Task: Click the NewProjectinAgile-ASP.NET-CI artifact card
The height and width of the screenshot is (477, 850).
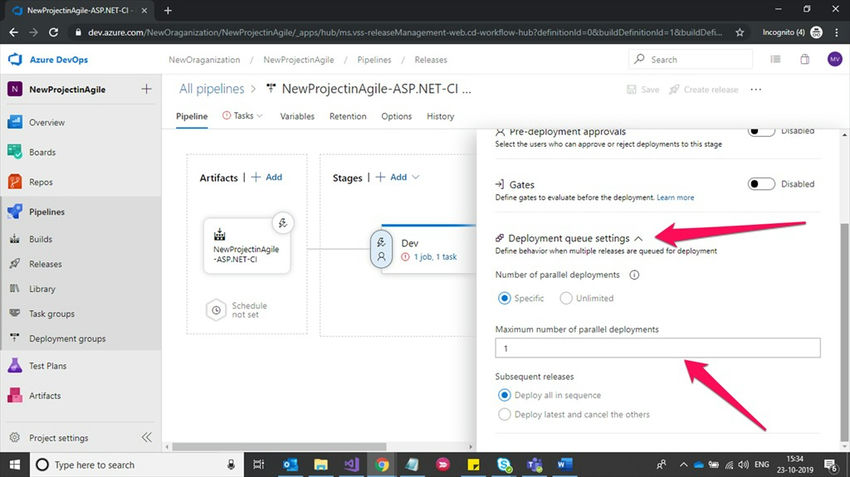Action: point(247,247)
